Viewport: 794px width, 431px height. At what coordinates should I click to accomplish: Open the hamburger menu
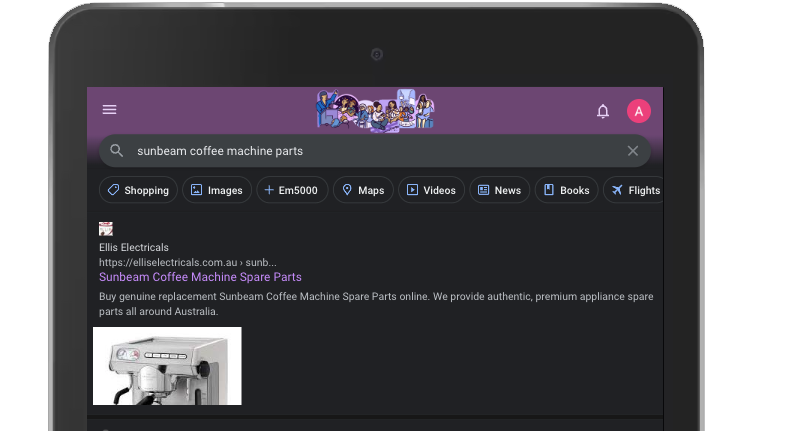click(x=110, y=110)
